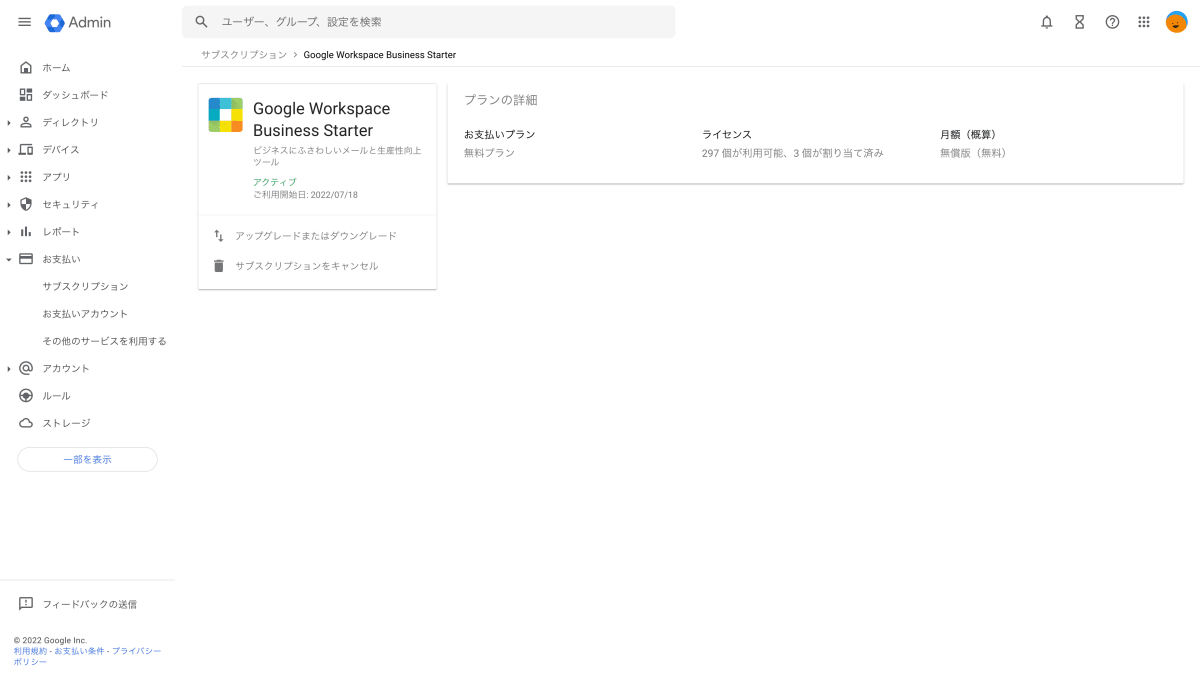The width and height of the screenshot is (1200, 676).
Task: Open the hamburger main menu
Action: coord(25,22)
